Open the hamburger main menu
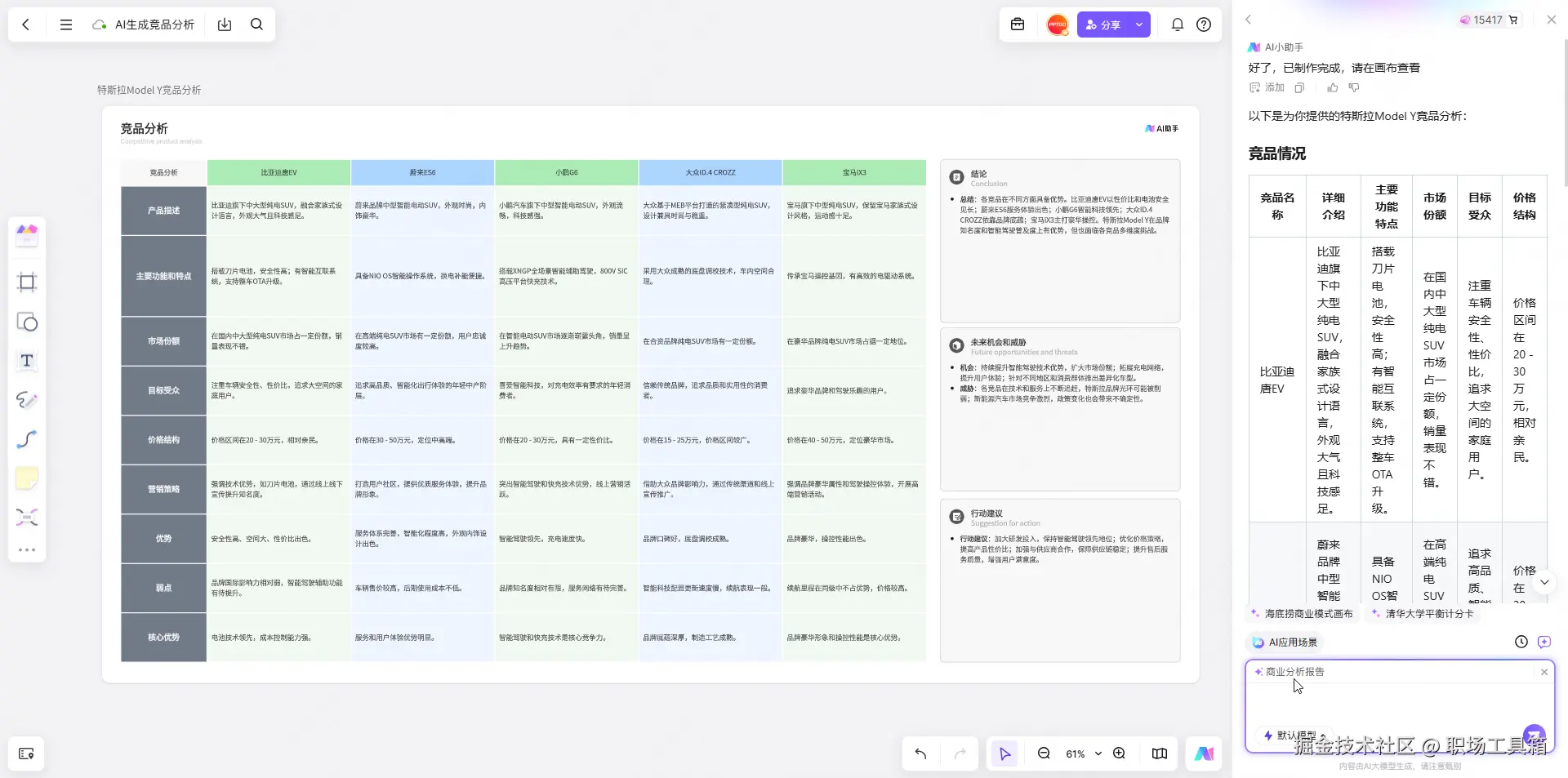The width and height of the screenshot is (1568, 778). click(x=66, y=24)
